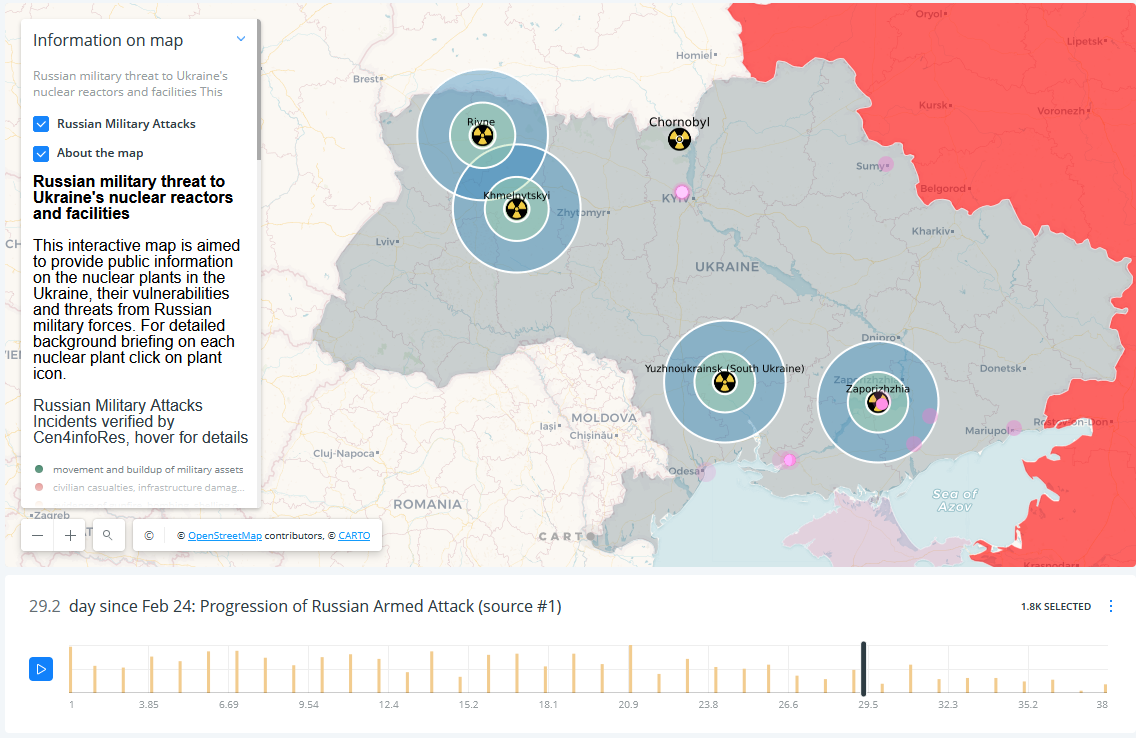
Task: Collapse the Information on map panel
Action: coord(241,40)
